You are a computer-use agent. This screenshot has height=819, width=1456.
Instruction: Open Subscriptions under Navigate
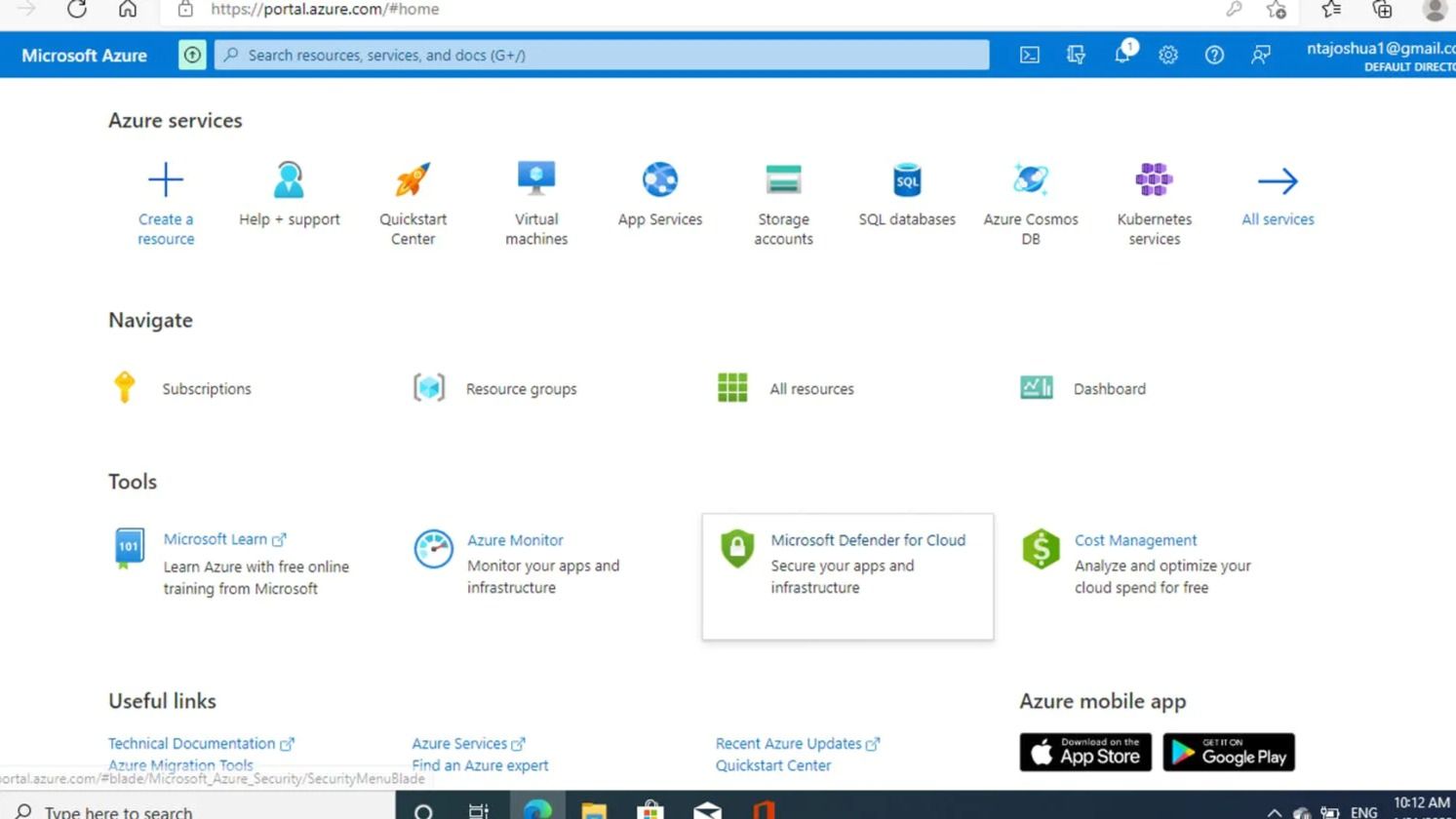tap(206, 389)
